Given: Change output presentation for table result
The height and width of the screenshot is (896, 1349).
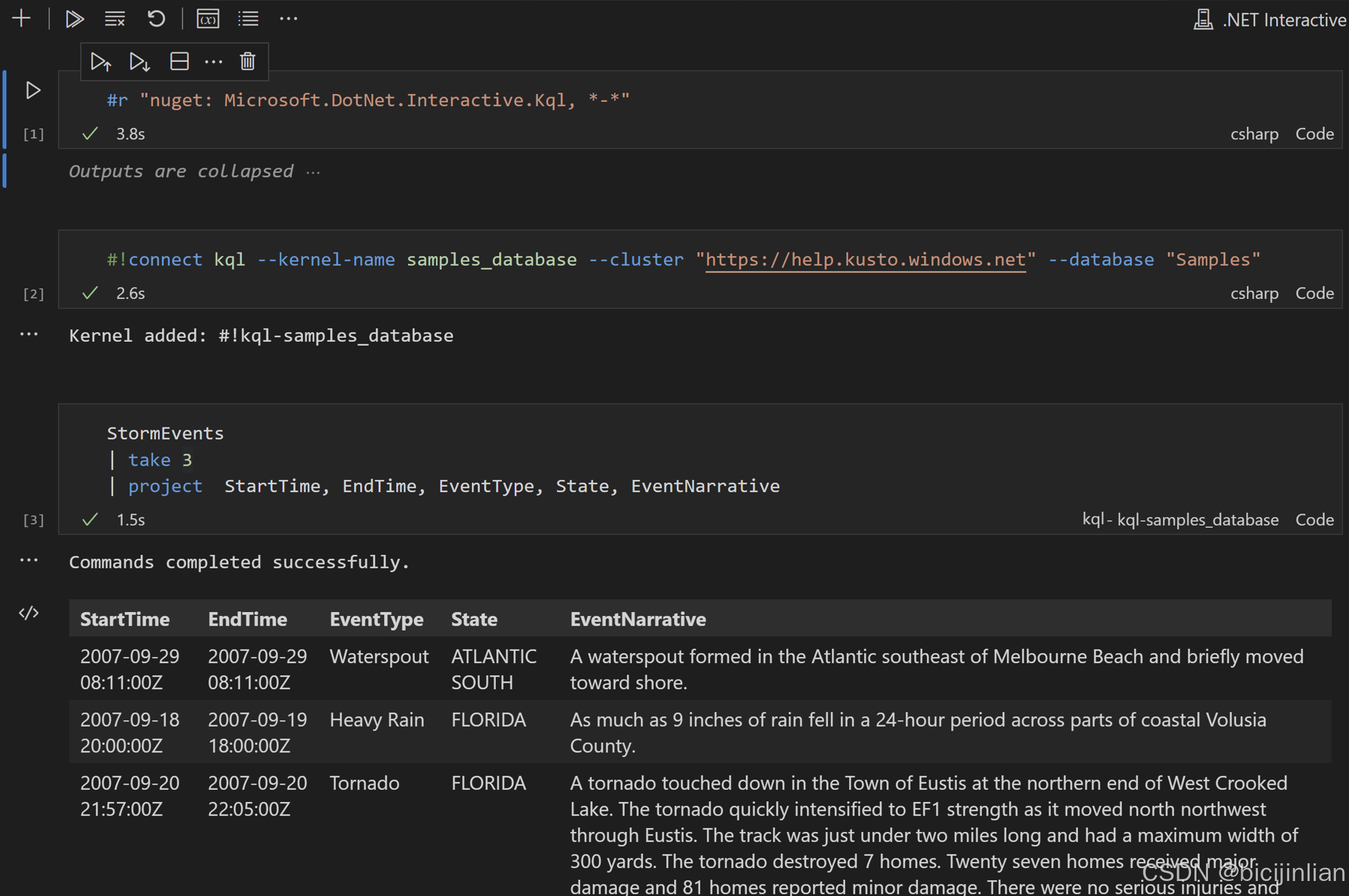Looking at the screenshot, I should tap(29, 613).
